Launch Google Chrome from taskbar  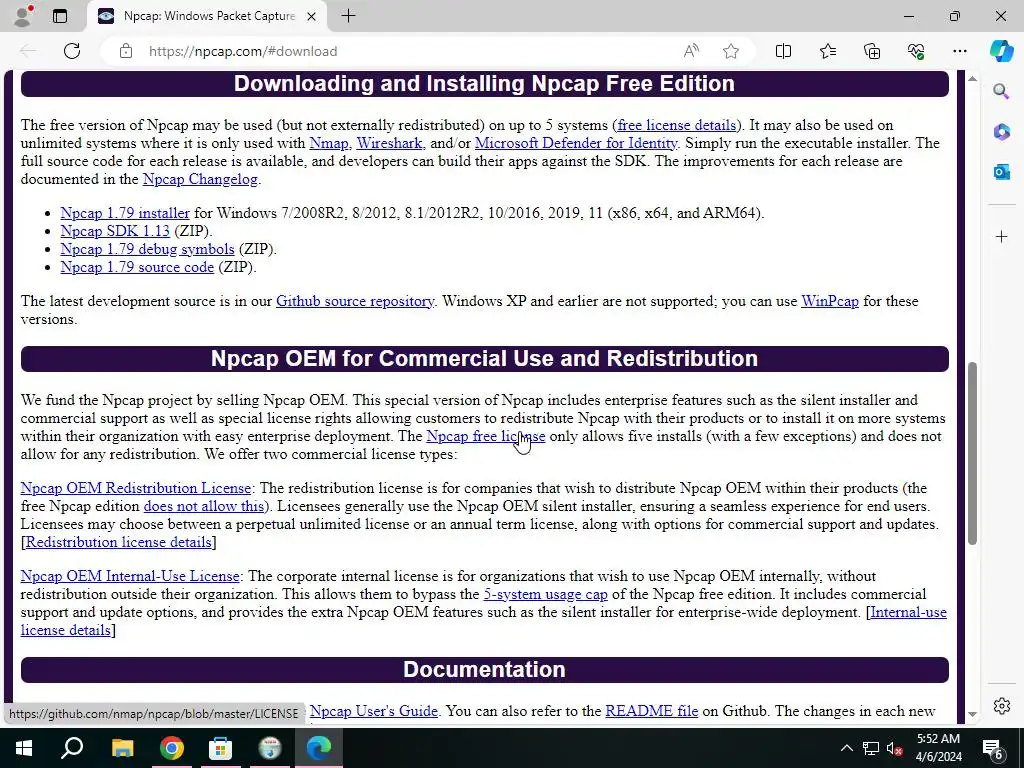(x=172, y=747)
